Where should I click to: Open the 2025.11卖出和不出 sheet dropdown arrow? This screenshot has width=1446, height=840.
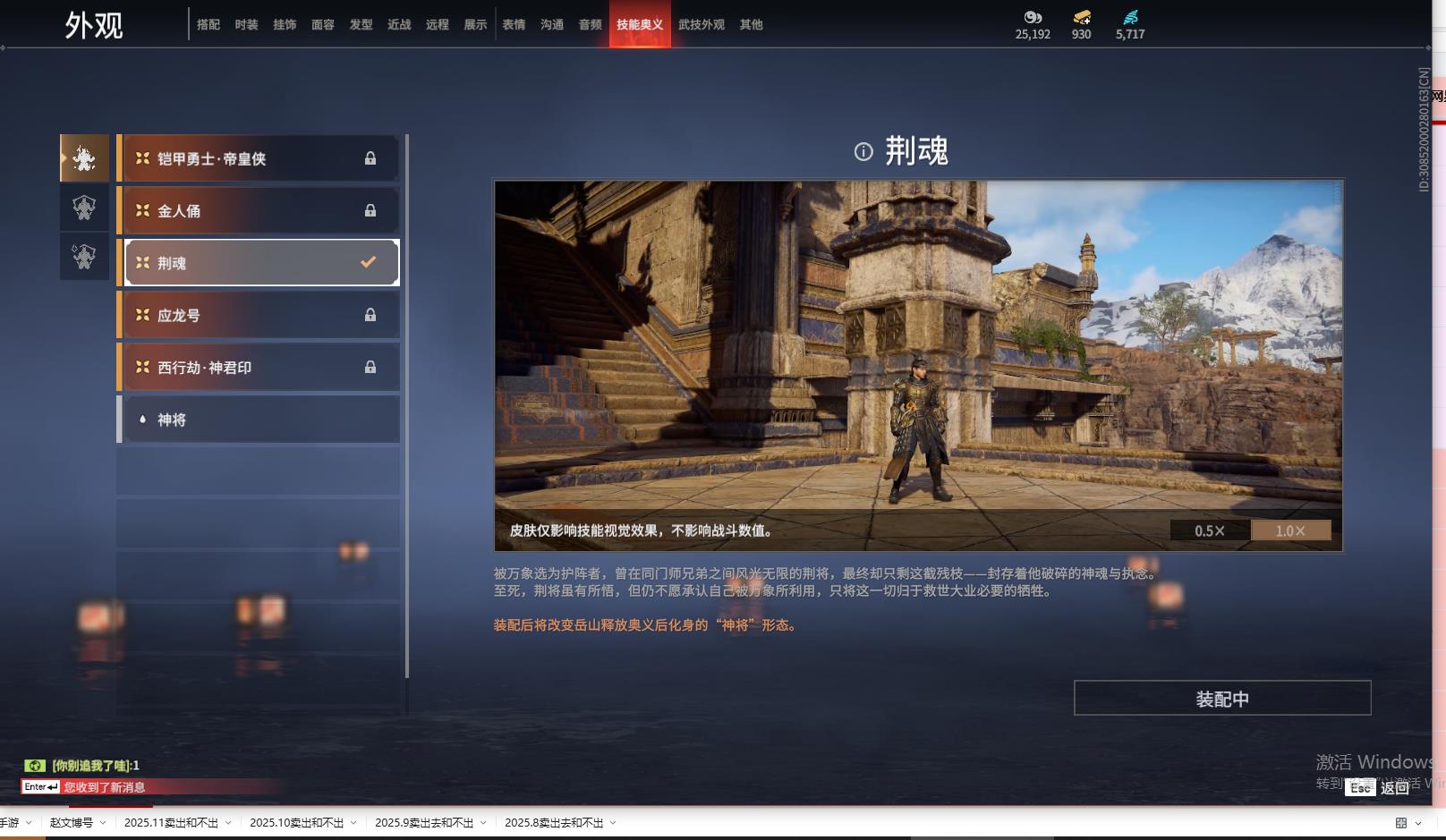(228, 823)
